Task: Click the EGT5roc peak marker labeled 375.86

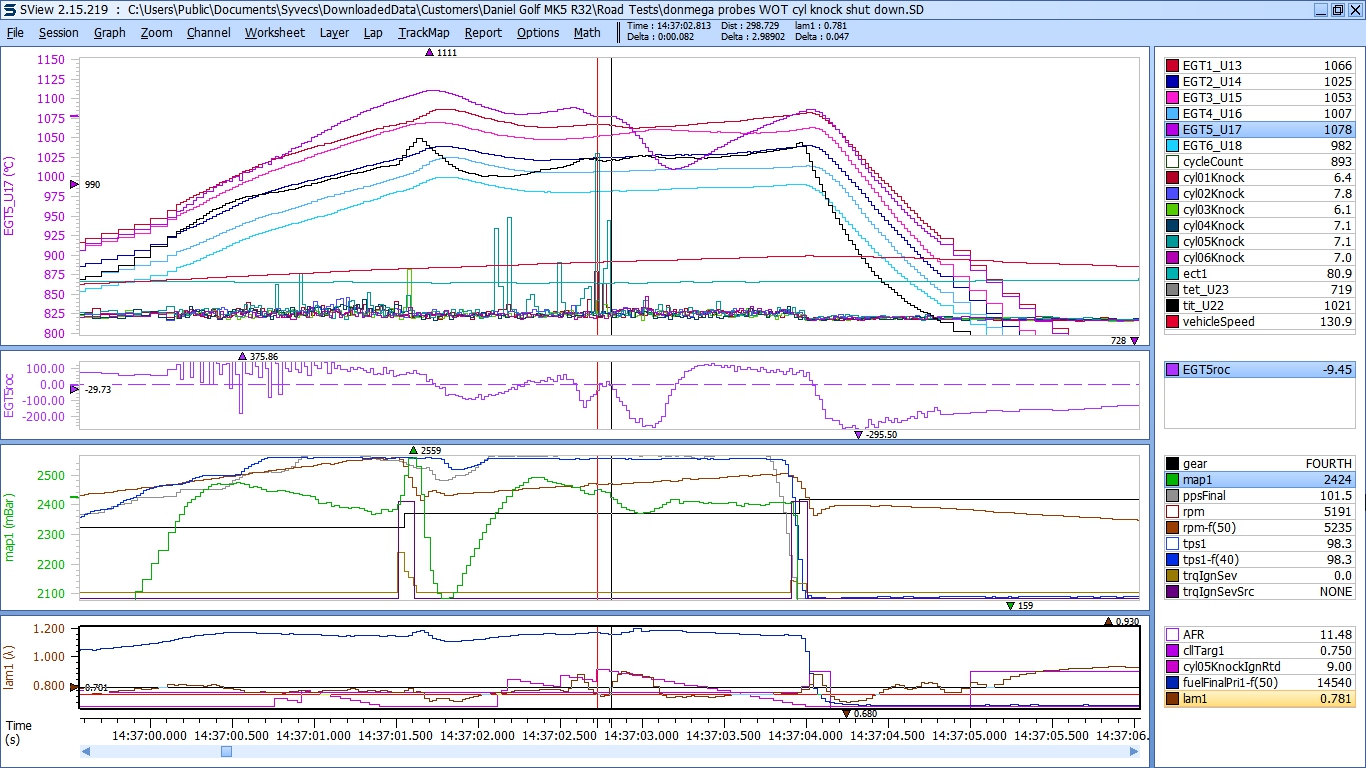Action: [242, 356]
